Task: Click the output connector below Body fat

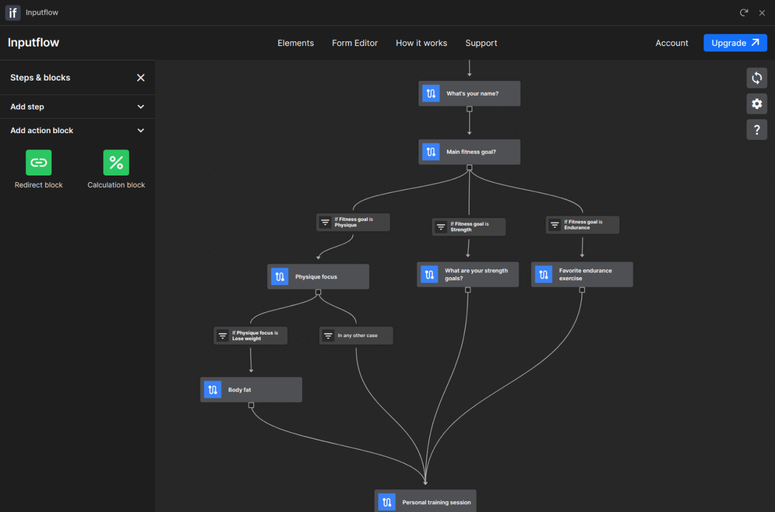Action: pyautogui.click(x=251, y=405)
